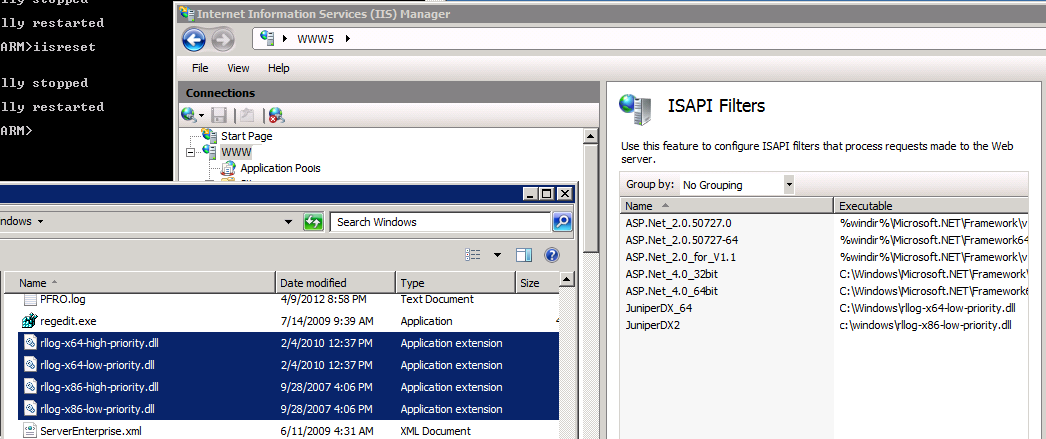The height and width of the screenshot is (439, 1046).
Task: Open the View menu
Action: click(x=238, y=68)
